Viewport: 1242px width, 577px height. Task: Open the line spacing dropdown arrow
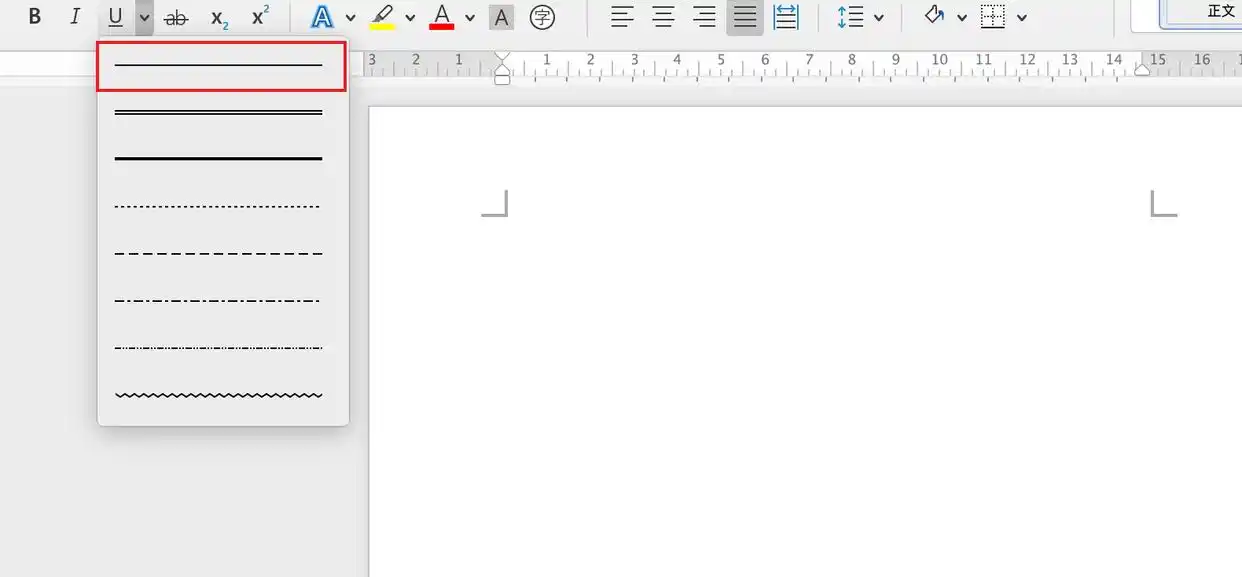pos(878,18)
